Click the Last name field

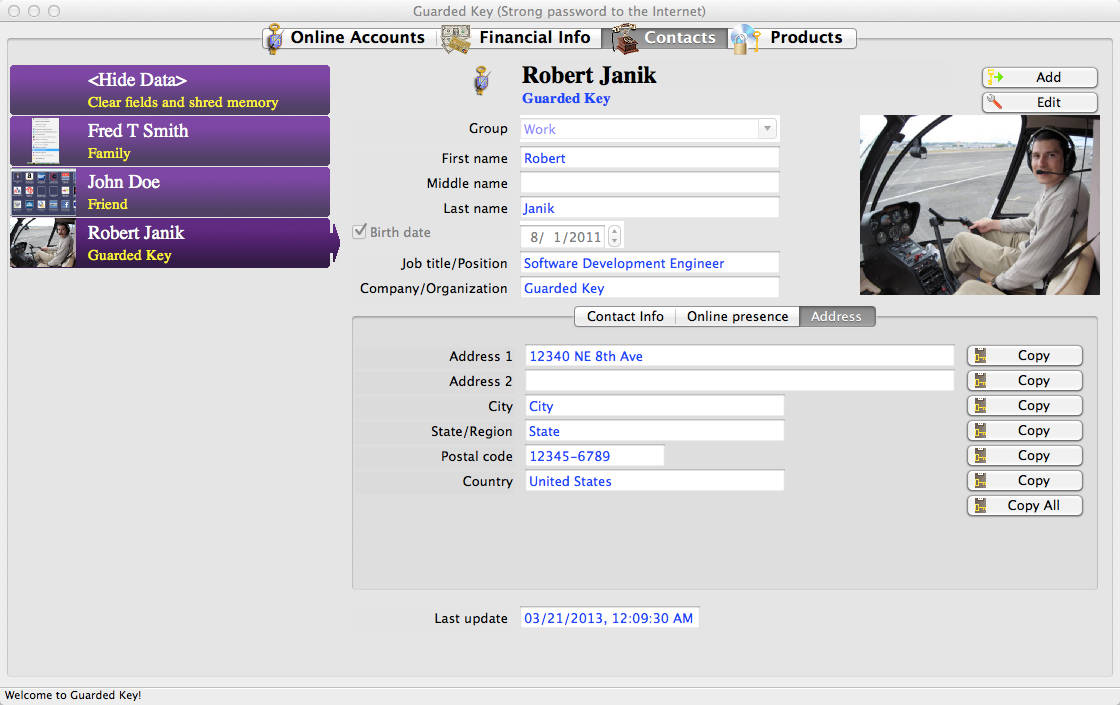pos(649,209)
